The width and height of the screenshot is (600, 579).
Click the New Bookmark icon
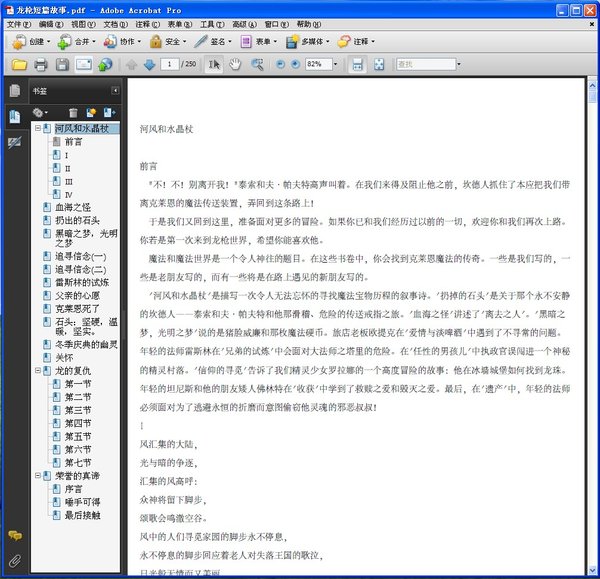coord(91,113)
